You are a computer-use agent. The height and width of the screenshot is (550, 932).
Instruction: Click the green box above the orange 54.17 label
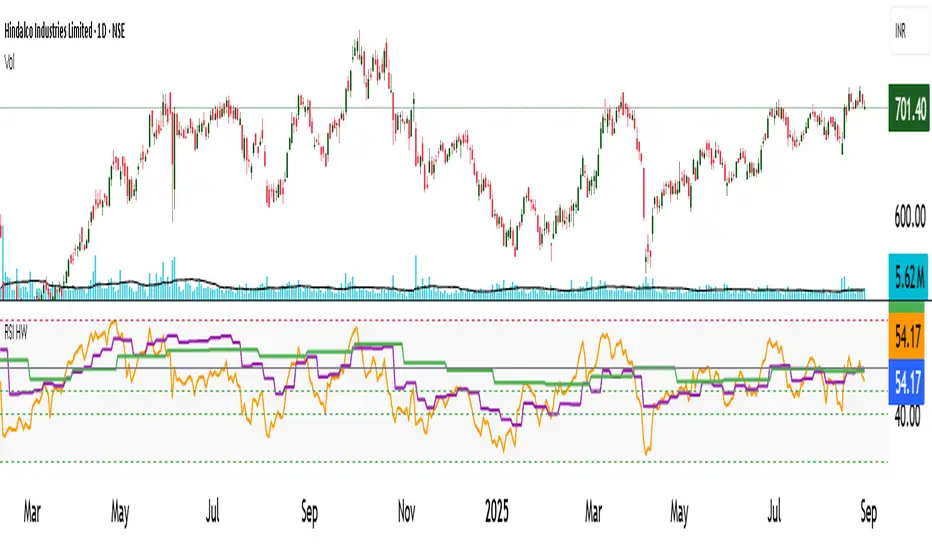coord(907,307)
